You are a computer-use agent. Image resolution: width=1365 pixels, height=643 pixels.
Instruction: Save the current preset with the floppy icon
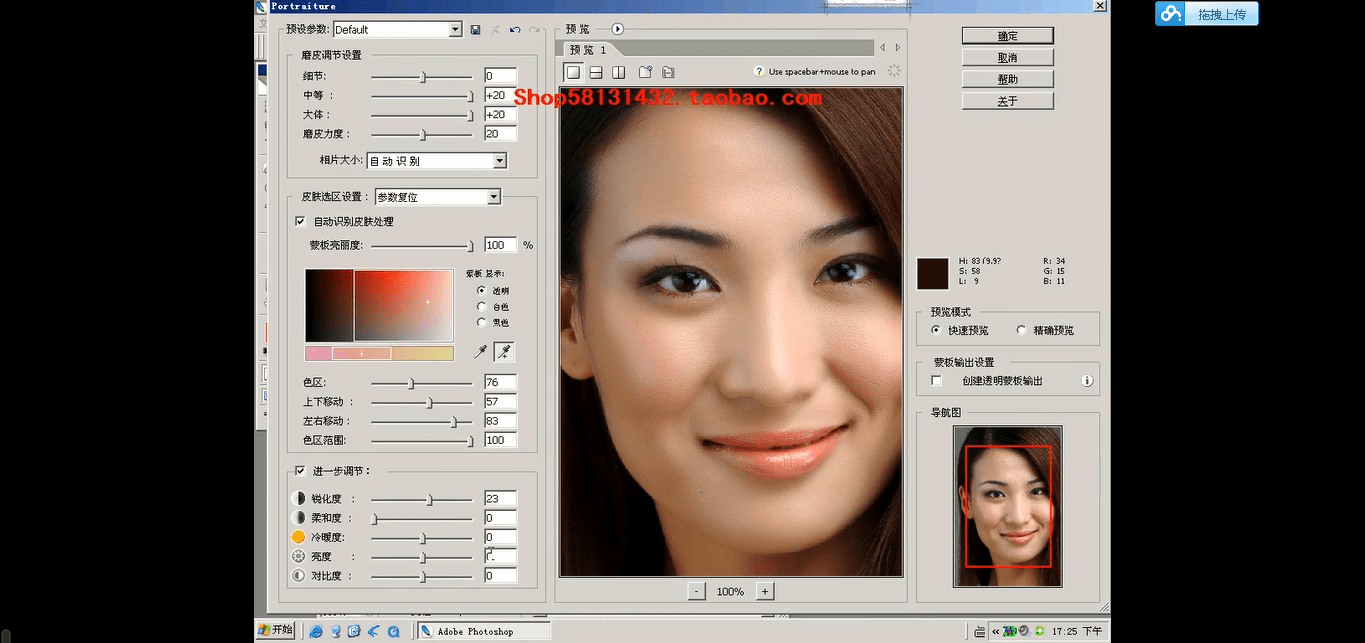point(475,30)
